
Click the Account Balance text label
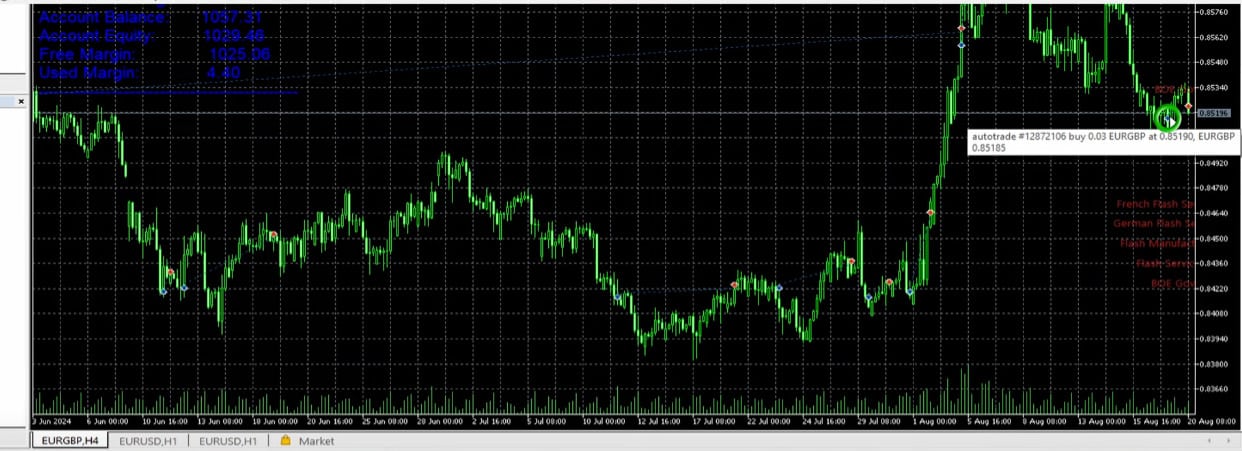101,17
